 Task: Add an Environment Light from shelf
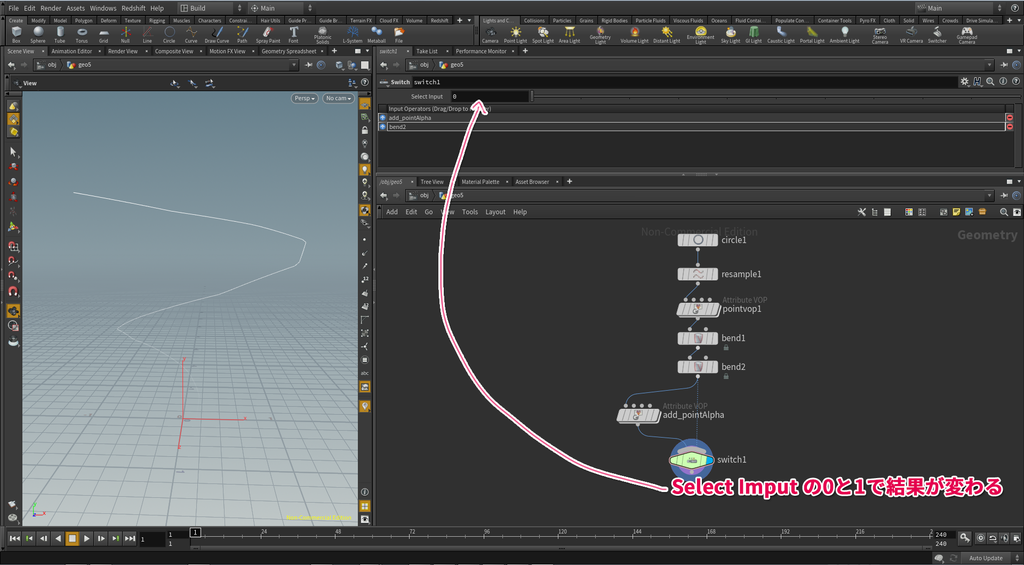[701, 35]
